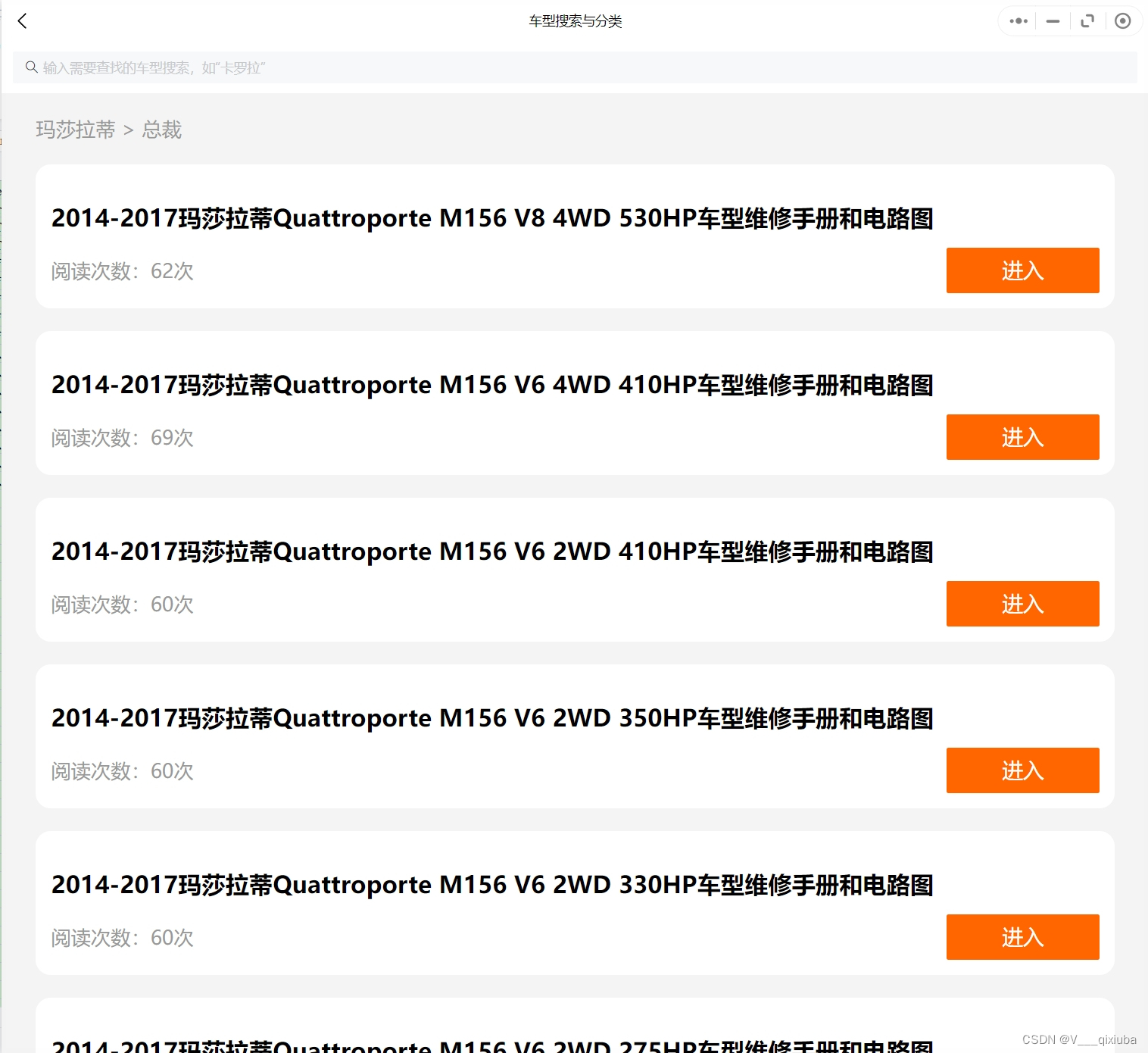The width and height of the screenshot is (1148, 1053).
Task: Close the mini program with circle icon
Action: (x=1123, y=21)
